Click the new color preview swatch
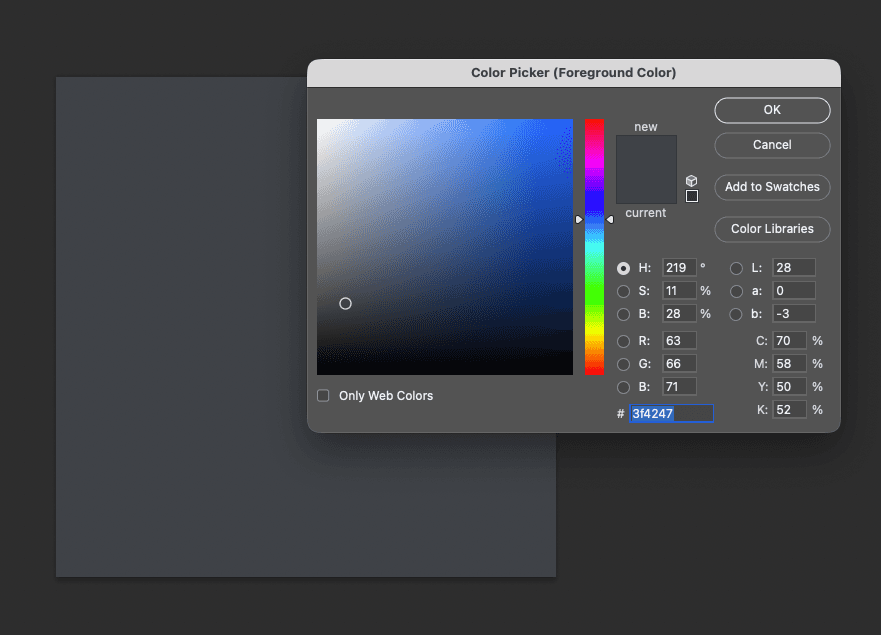 click(646, 152)
